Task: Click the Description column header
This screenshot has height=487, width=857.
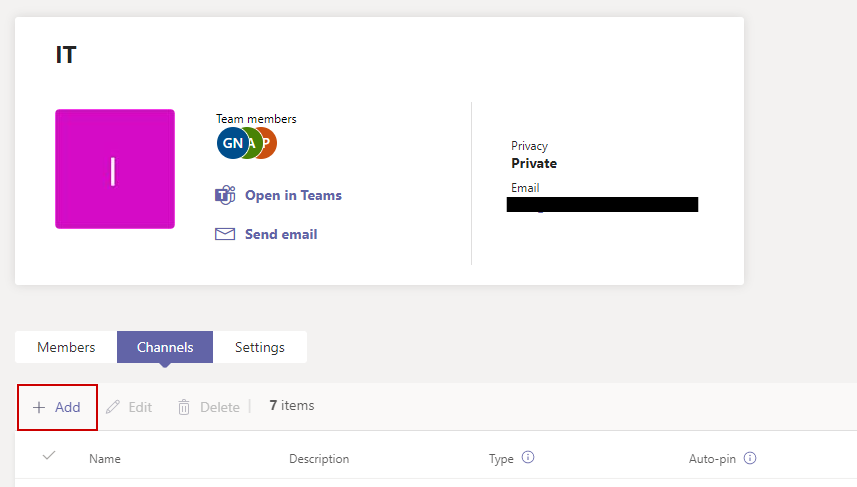Action: coord(319,459)
